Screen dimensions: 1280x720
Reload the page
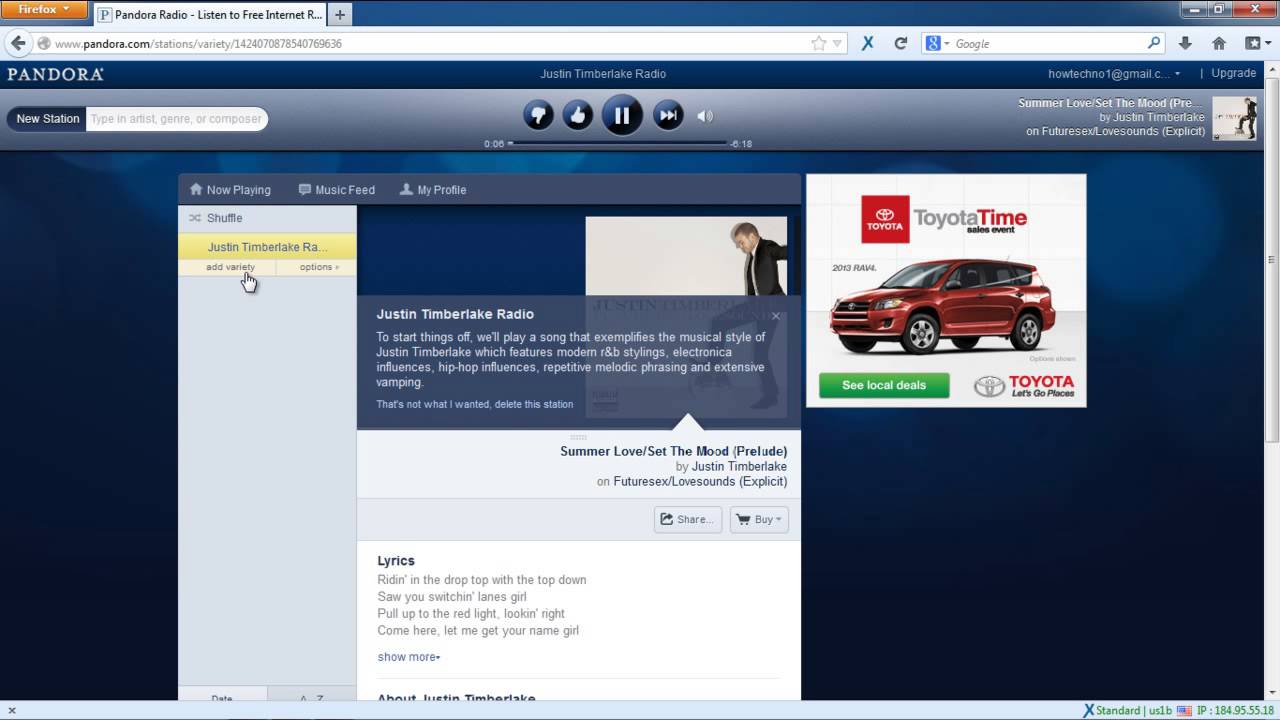click(900, 44)
